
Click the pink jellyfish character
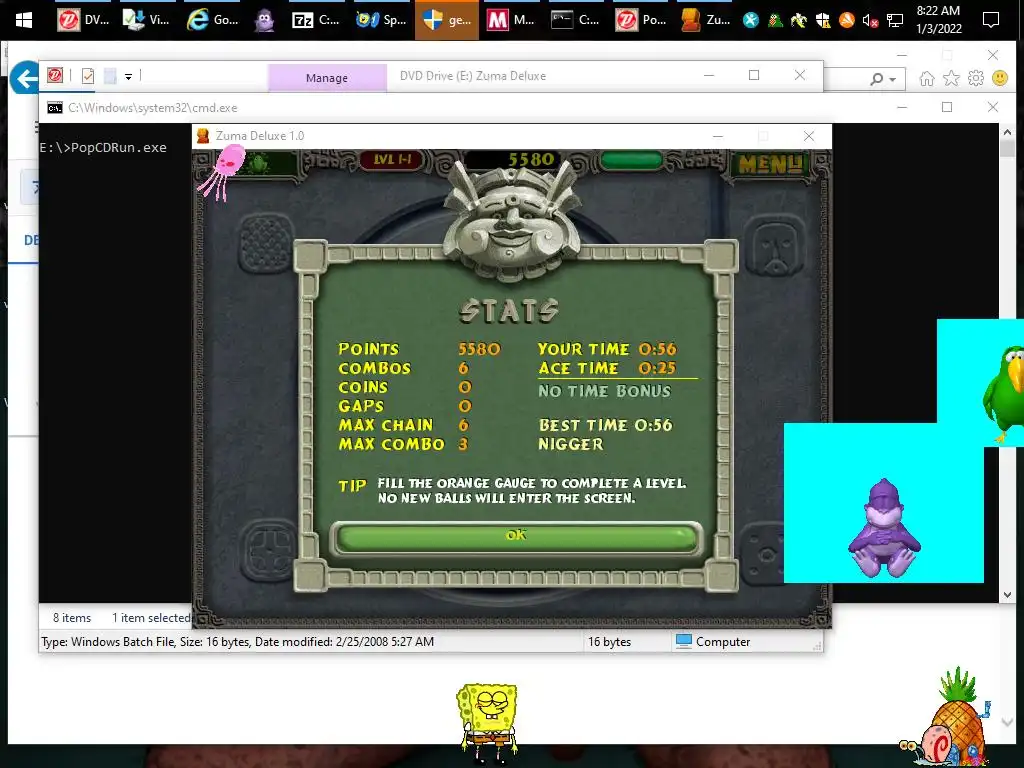point(223,171)
